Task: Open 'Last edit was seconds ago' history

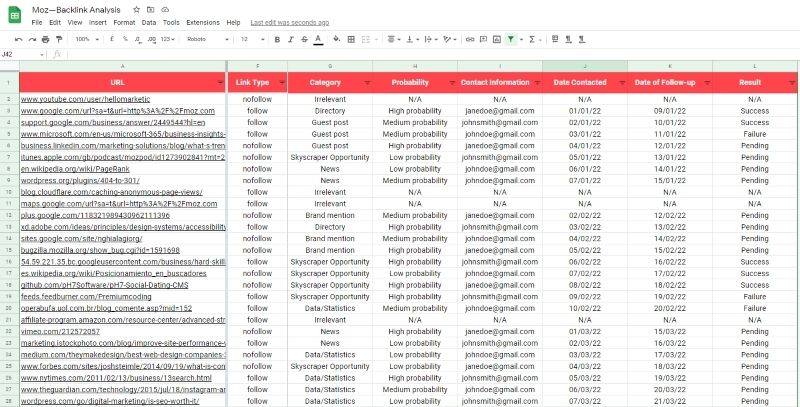Action: point(289,22)
